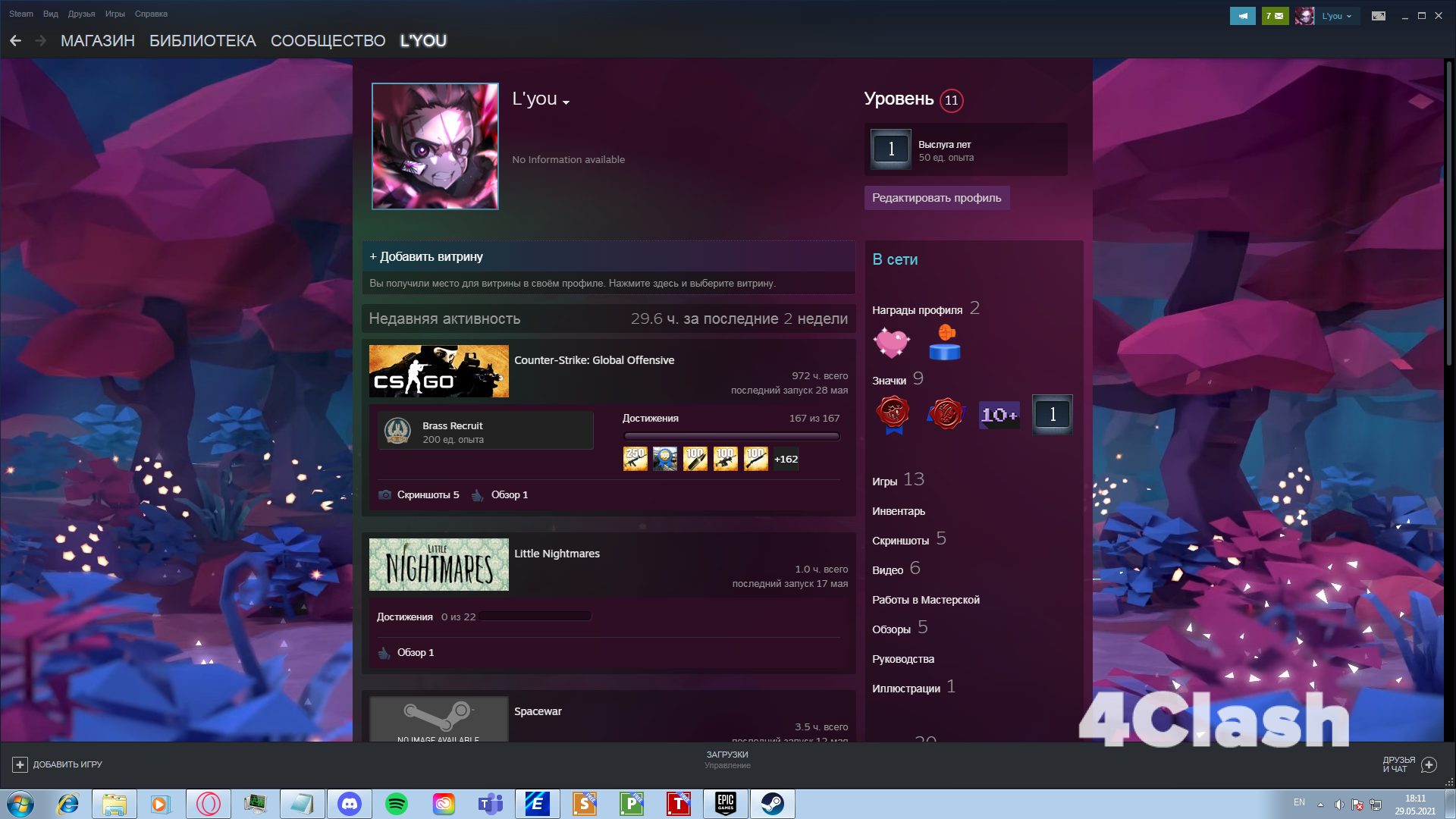Open the Steam announcements megaphone icon
The image size is (1456, 819).
coord(1242,15)
